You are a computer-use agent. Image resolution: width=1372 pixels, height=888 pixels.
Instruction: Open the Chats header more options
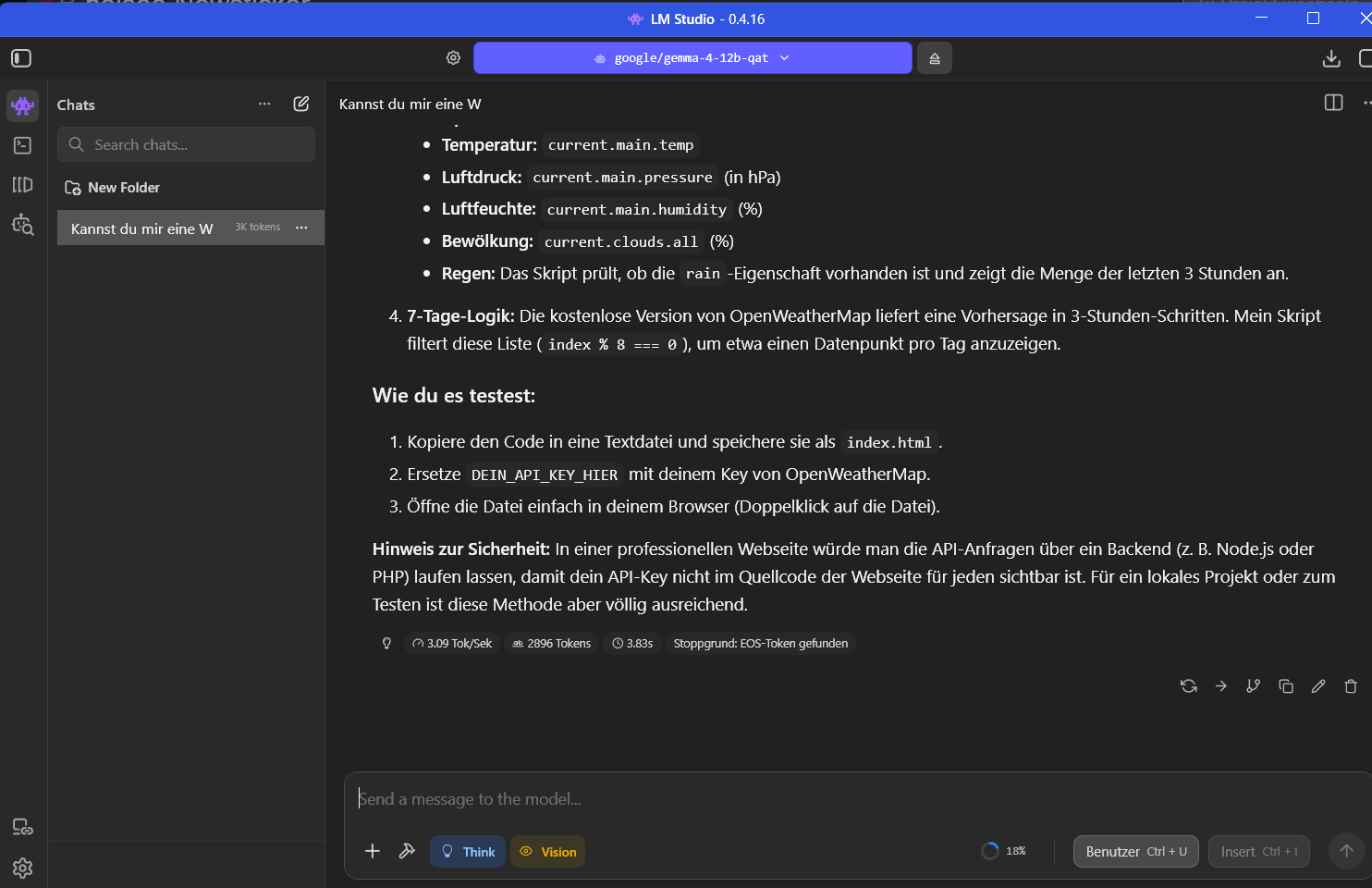264,104
